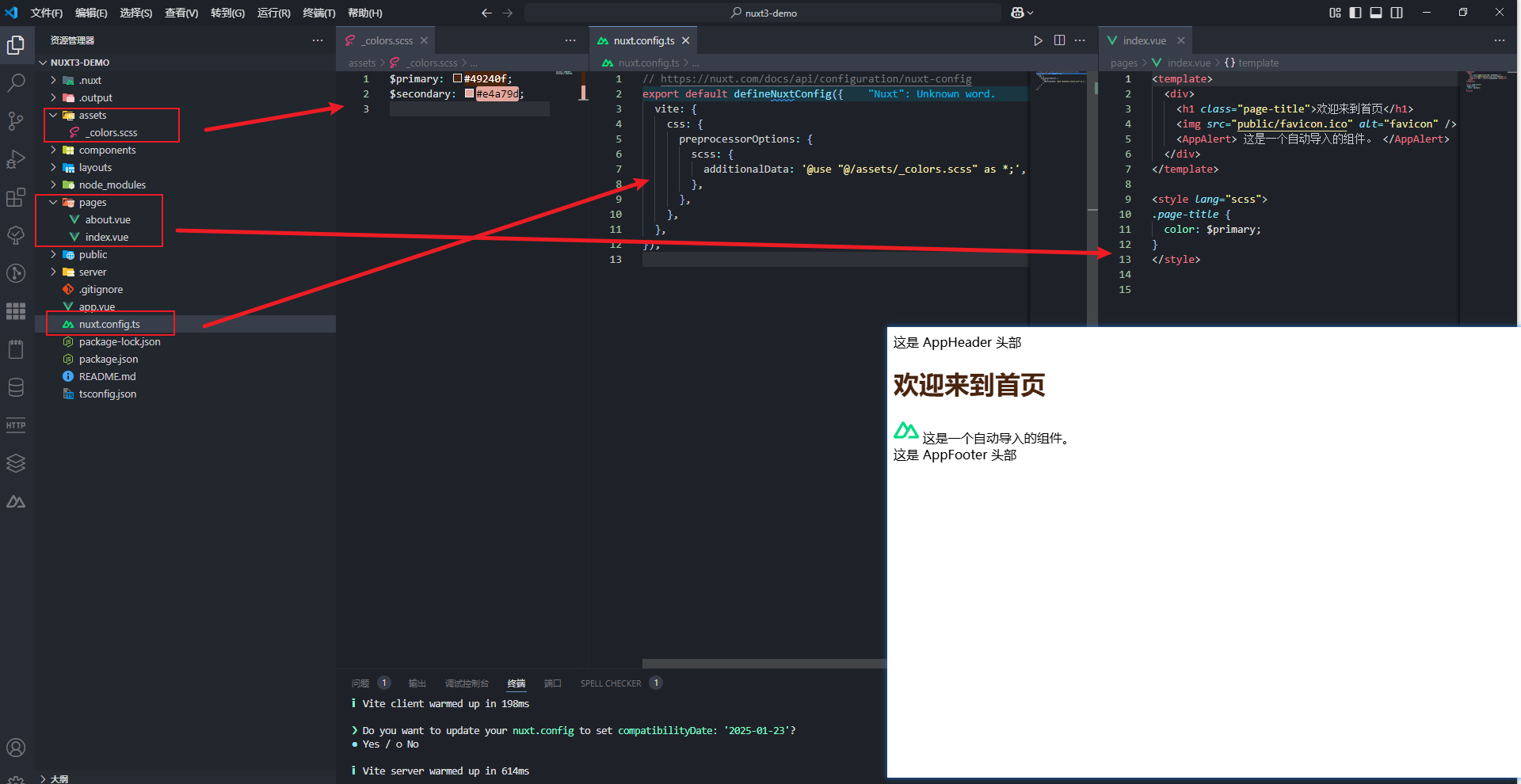
Task: Open the #e4a79d color swatch for $secondary
Action: point(470,93)
